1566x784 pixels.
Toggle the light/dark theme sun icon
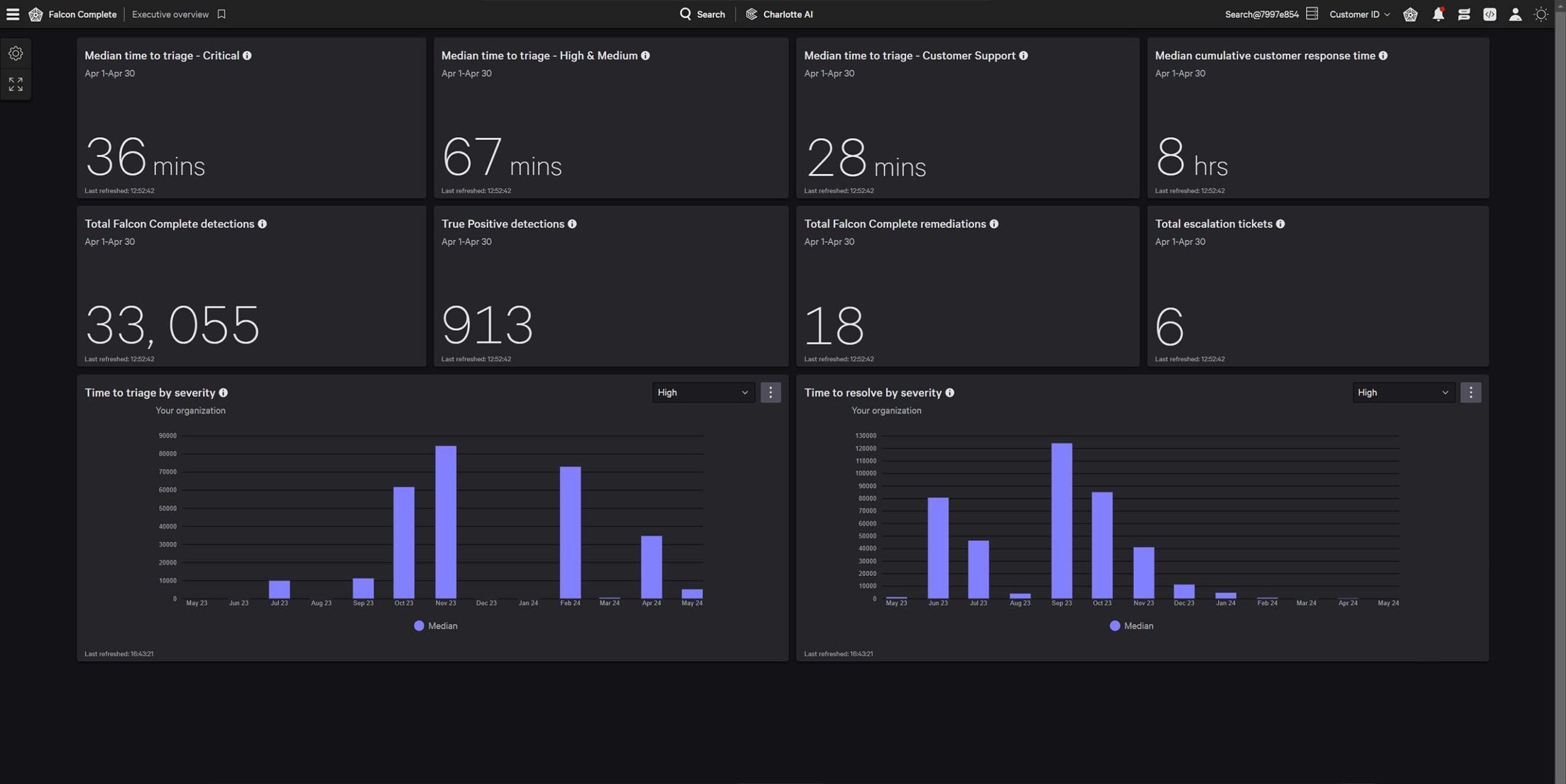click(x=1541, y=14)
